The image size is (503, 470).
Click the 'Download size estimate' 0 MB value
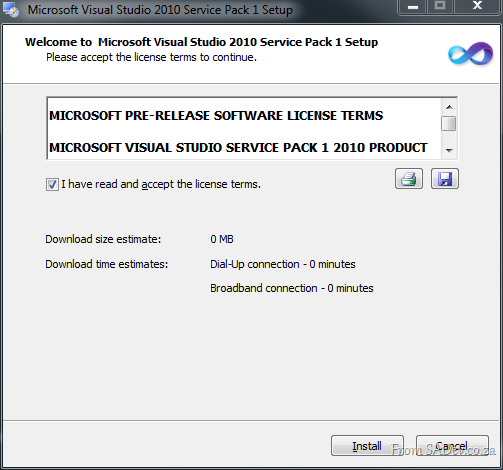pos(222,239)
